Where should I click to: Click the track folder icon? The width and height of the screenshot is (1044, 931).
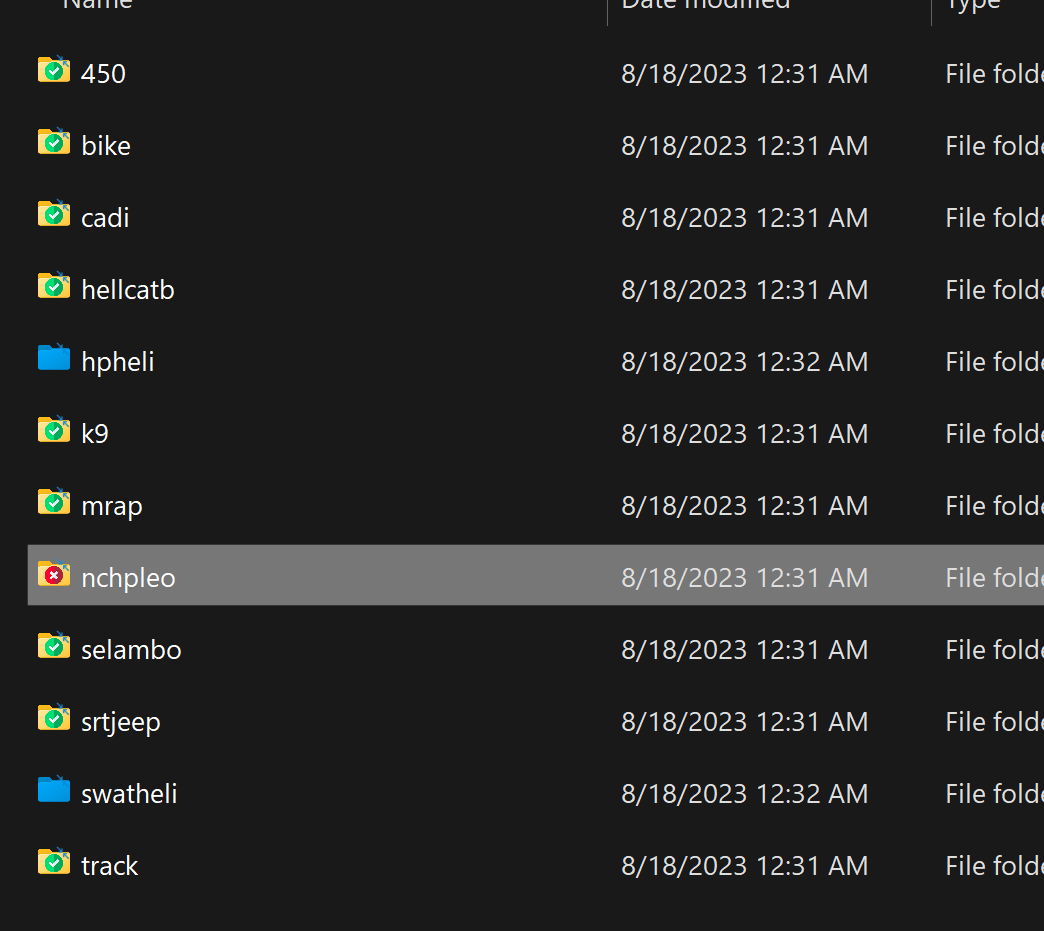click(x=54, y=862)
